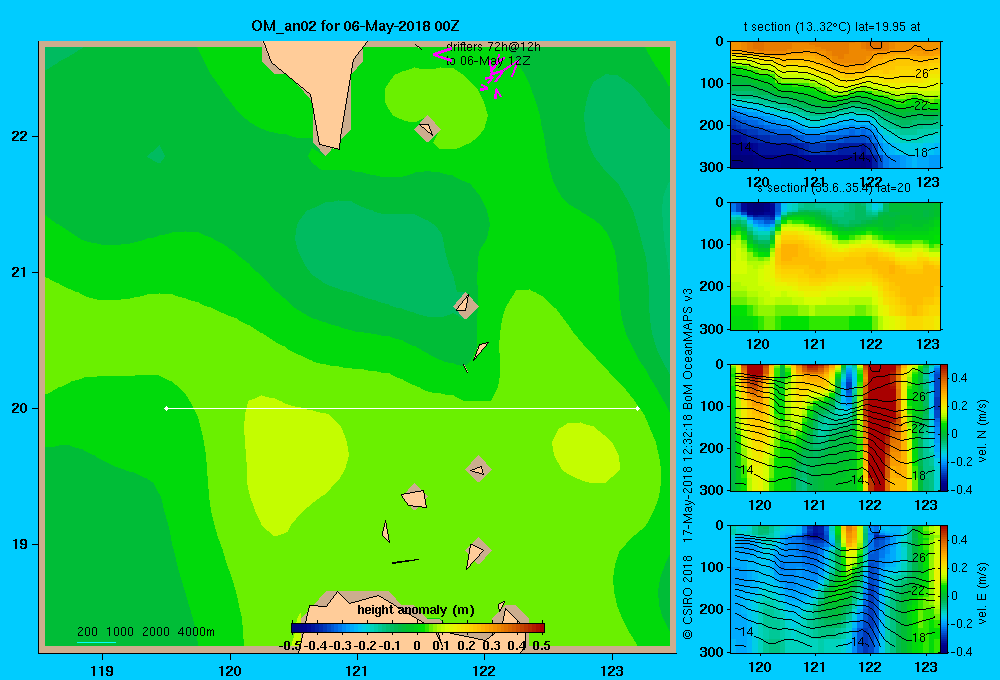Click the vel. E color scale bar
The height and width of the screenshot is (680, 1000).
[944, 589]
